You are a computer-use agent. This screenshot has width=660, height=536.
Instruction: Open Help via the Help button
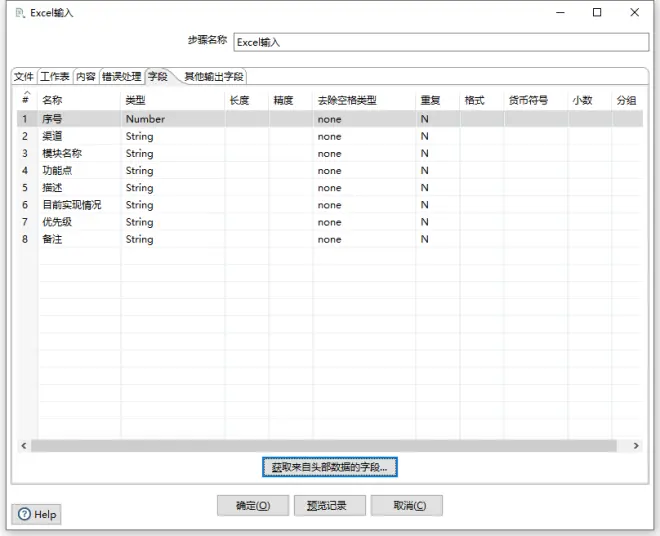[x=37, y=514]
